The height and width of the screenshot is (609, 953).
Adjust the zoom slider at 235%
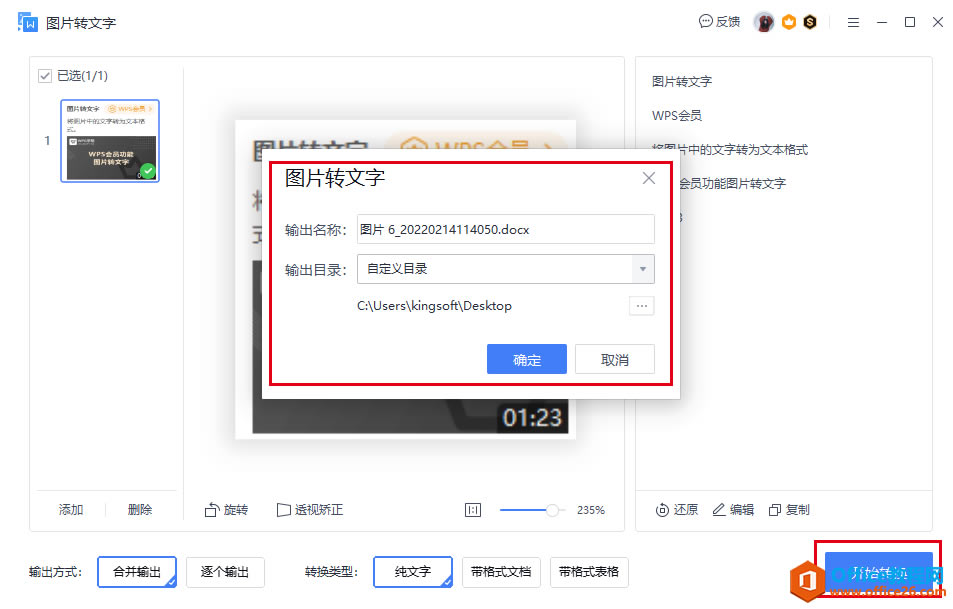(552, 510)
